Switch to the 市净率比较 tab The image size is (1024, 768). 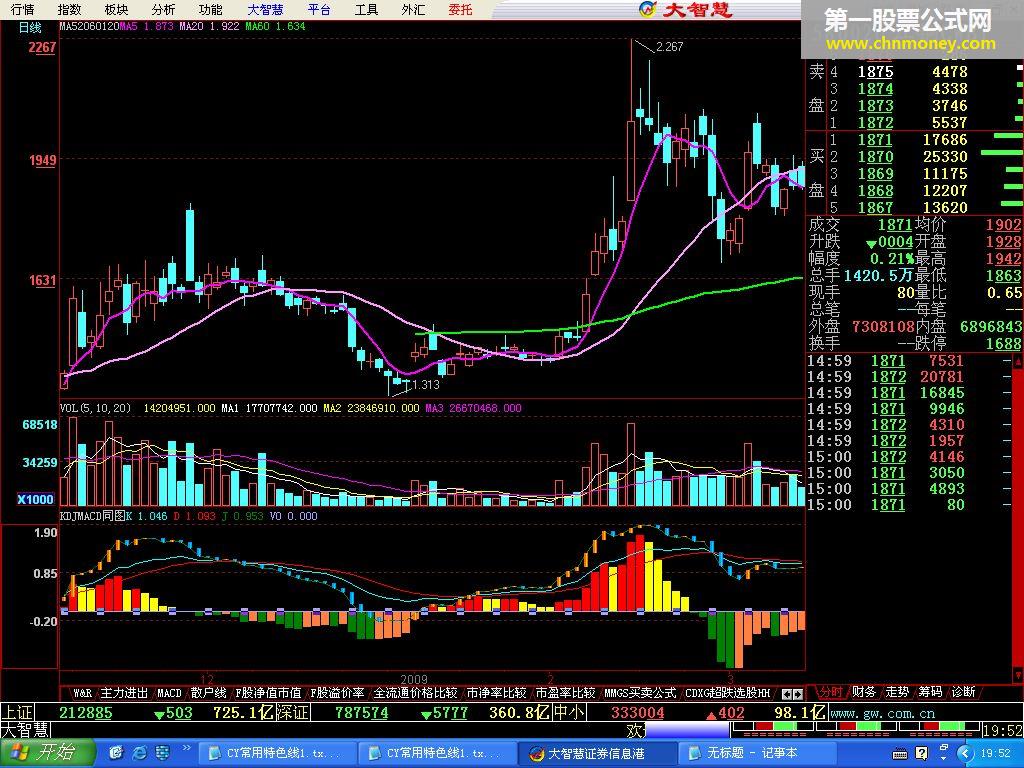coord(496,693)
